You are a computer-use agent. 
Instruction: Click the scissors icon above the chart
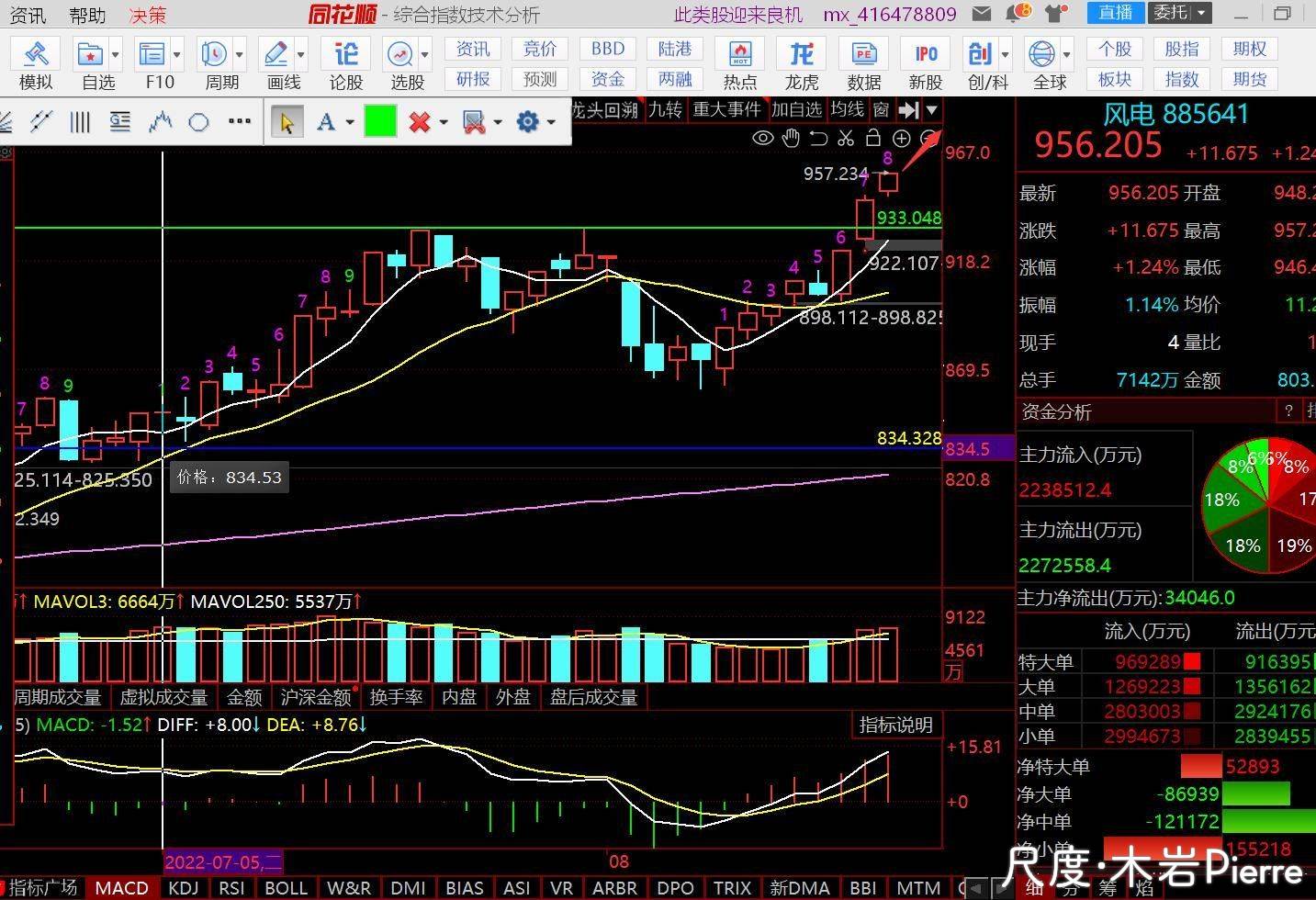click(846, 139)
